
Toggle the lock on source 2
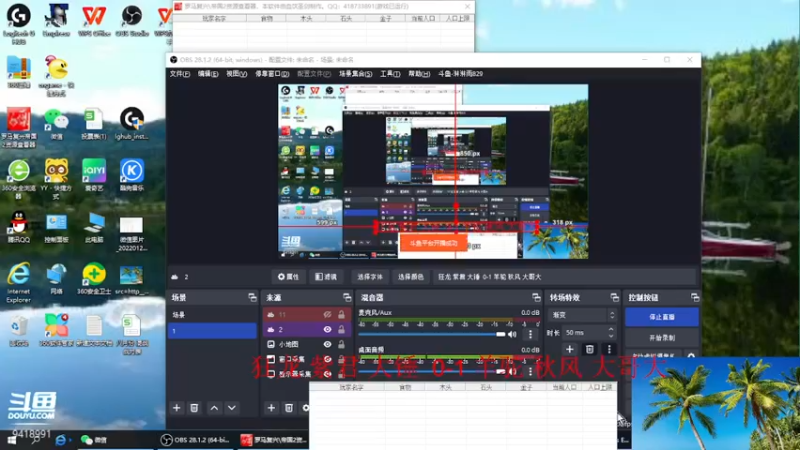[341, 330]
